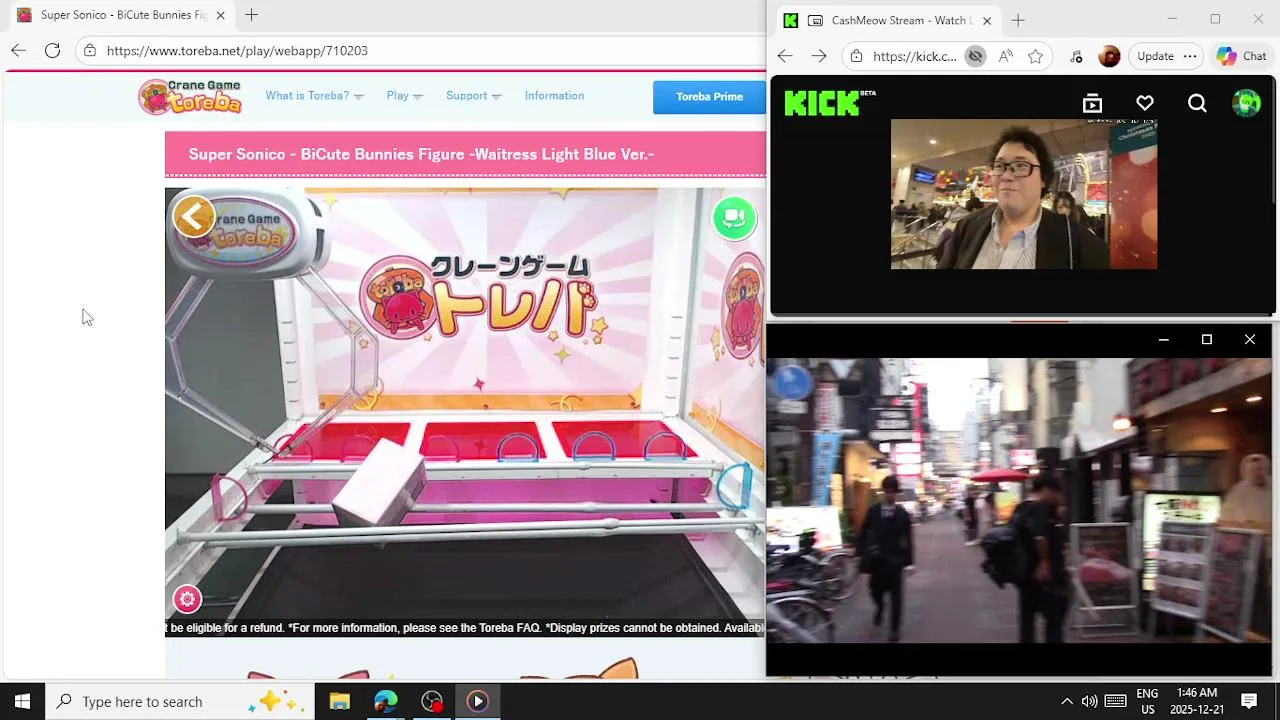The height and width of the screenshot is (720, 1280).
Task: Open Edge settings three-dot menu
Action: pos(1190,56)
